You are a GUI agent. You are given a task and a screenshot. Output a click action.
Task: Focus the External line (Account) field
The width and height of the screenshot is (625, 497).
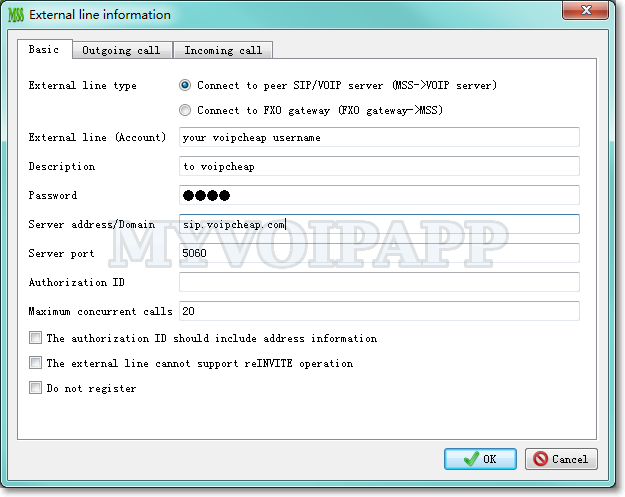pos(379,137)
